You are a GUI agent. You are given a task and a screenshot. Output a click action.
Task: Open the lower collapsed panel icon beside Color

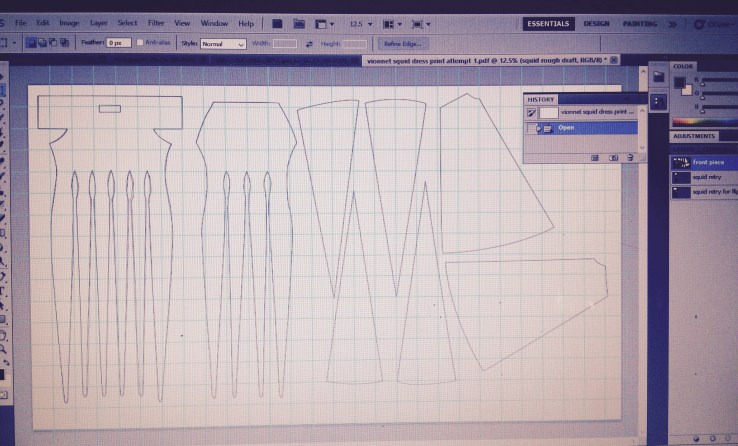tap(658, 102)
